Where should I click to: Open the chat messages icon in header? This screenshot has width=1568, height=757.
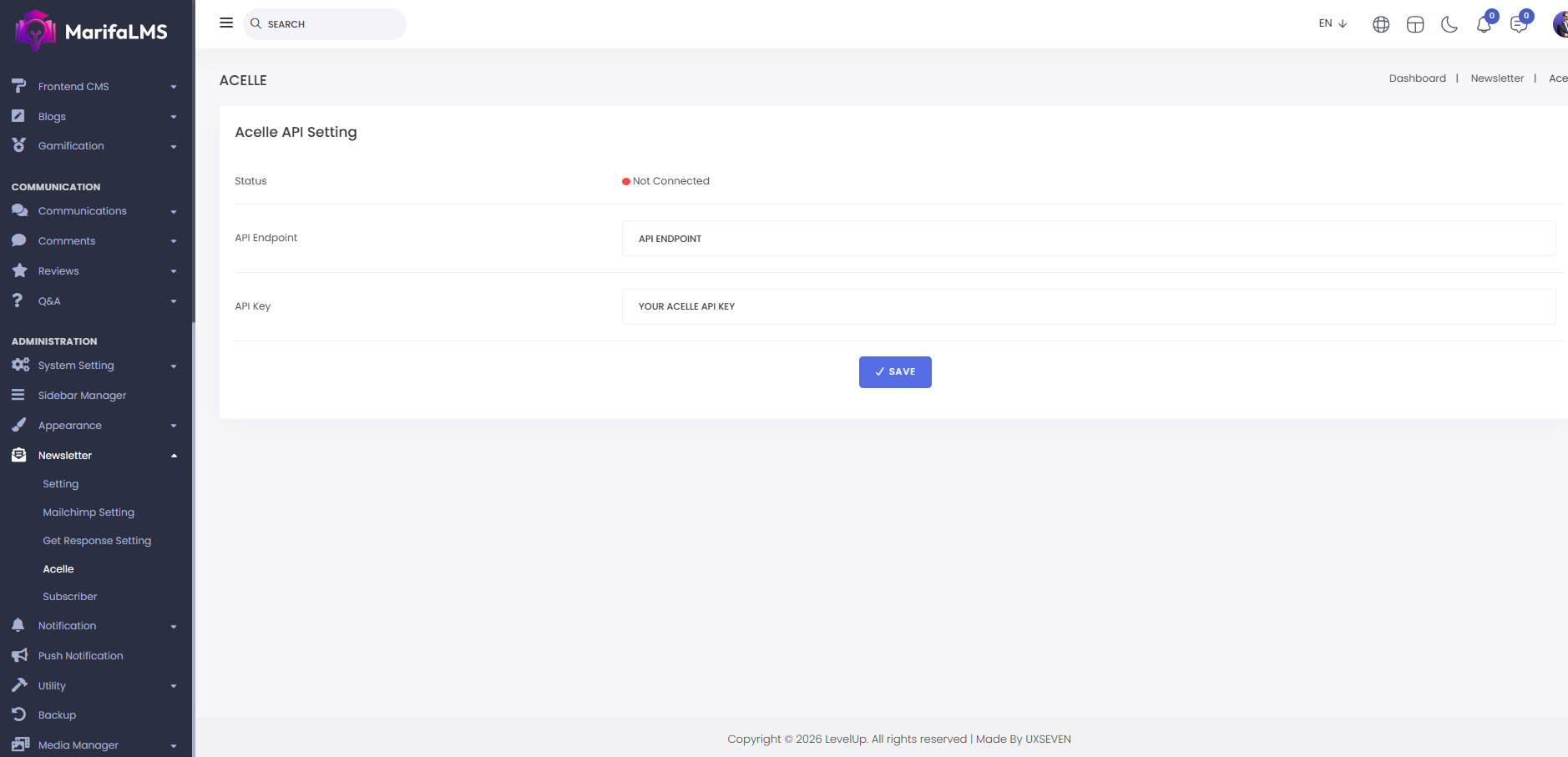1519,24
